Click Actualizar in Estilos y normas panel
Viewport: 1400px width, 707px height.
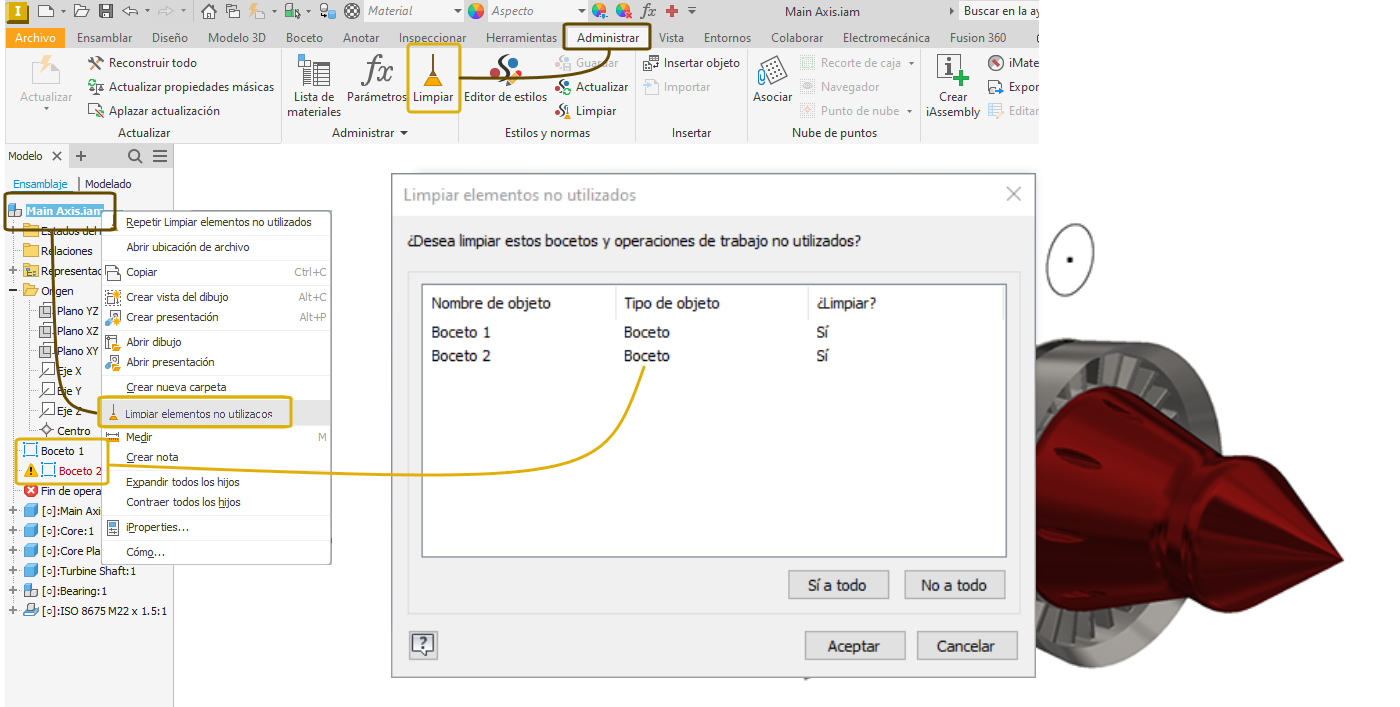590,87
